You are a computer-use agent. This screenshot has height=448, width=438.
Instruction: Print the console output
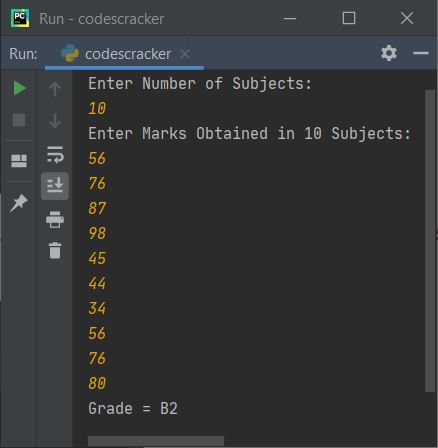55,219
